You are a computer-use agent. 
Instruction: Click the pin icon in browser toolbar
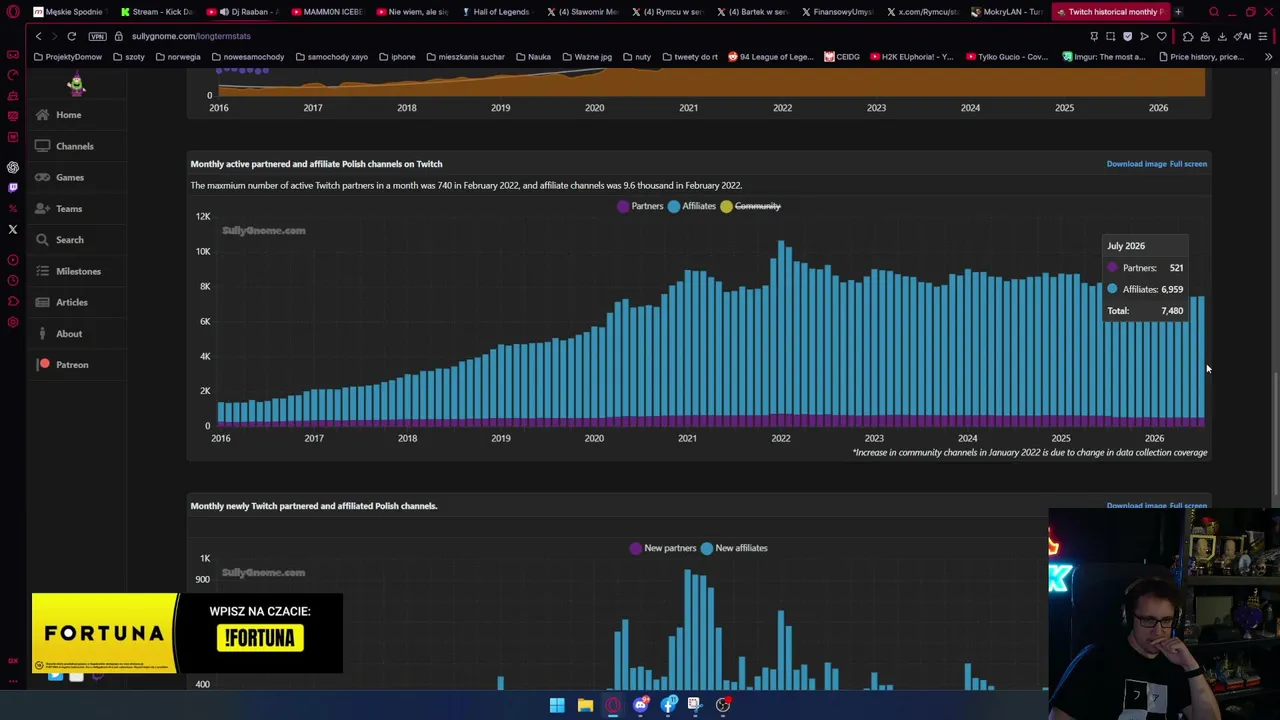(x=1093, y=36)
